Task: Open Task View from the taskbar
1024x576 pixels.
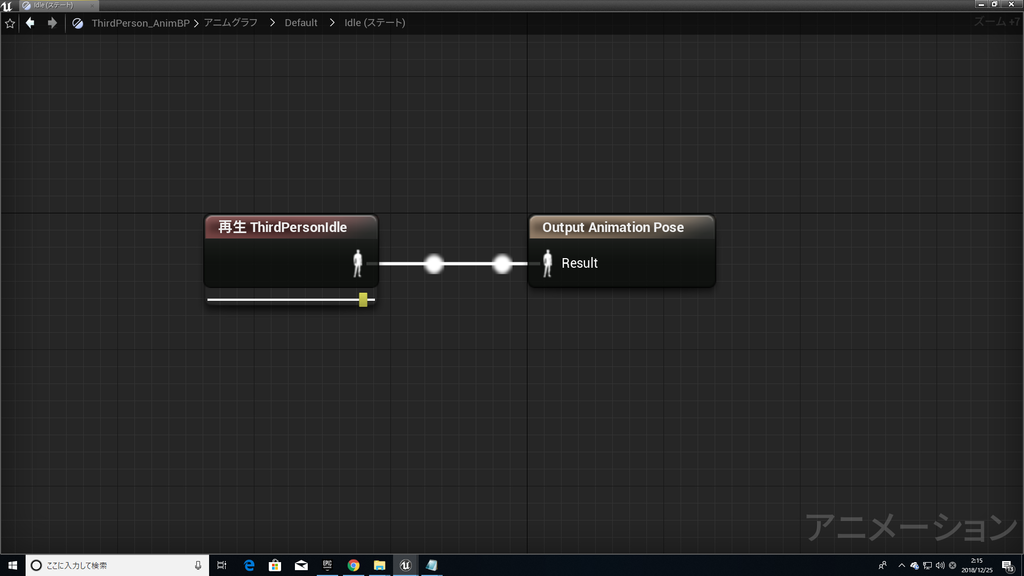Action: click(x=221, y=566)
